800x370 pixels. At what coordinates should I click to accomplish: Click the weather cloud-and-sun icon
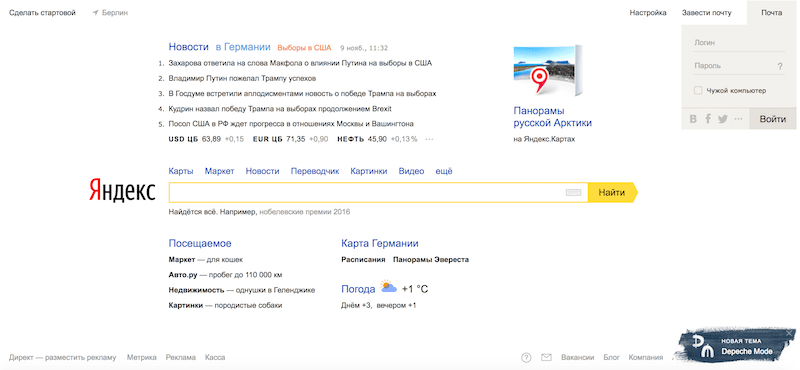pyautogui.click(x=389, y=286)
